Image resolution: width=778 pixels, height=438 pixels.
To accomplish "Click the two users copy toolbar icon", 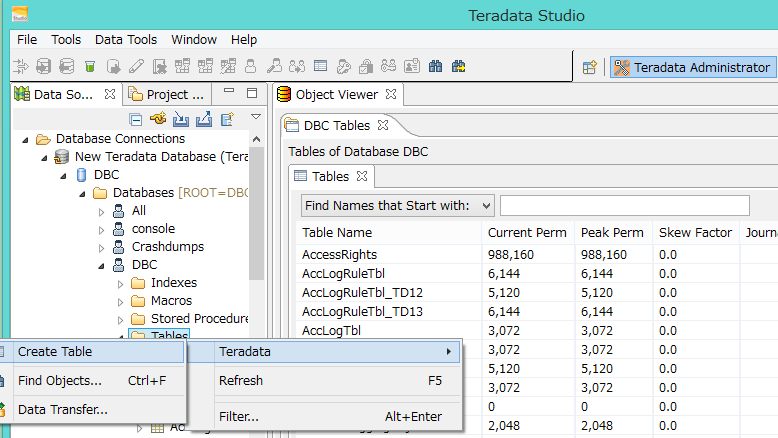I will tap(297, 66).
